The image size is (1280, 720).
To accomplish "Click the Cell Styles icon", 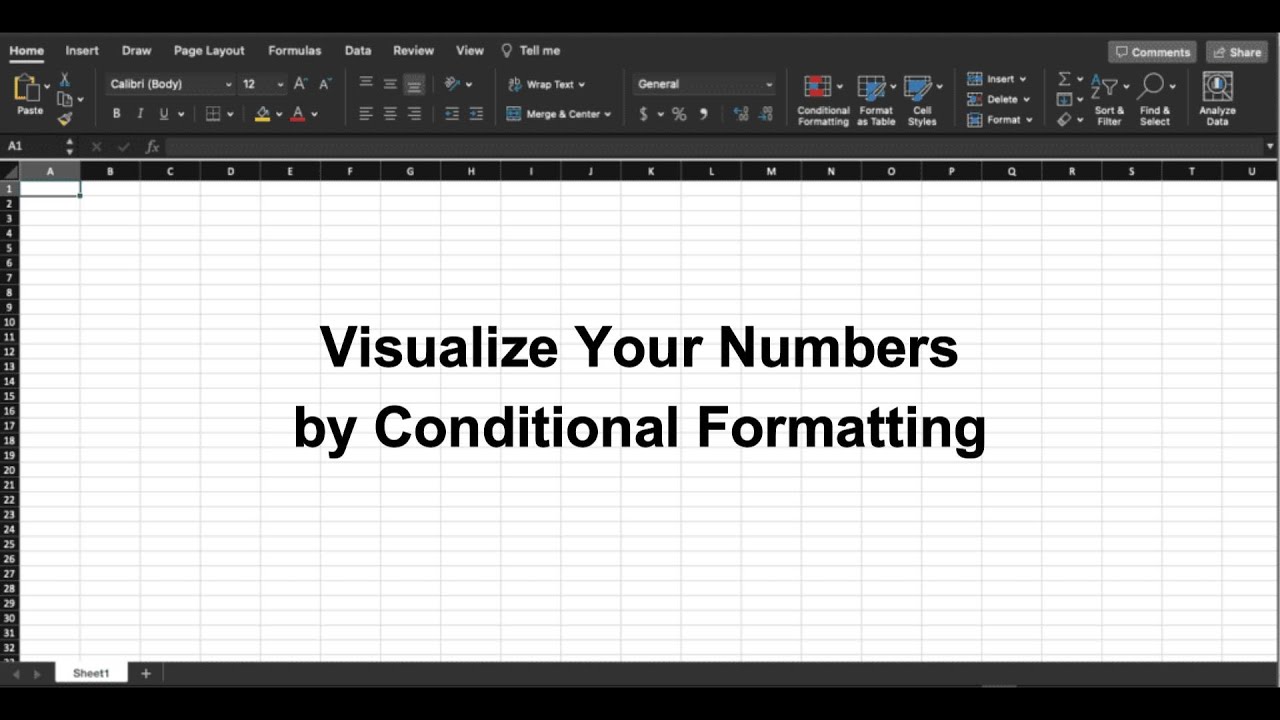I will pyautogui.click(x=917, y=87).
